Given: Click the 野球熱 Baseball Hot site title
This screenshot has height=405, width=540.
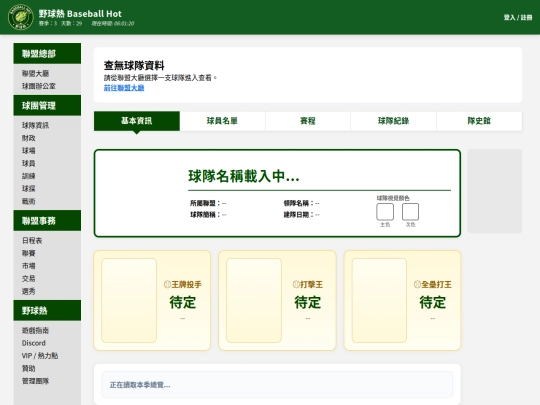Looking at the screenshot, I should click(80, 14).
